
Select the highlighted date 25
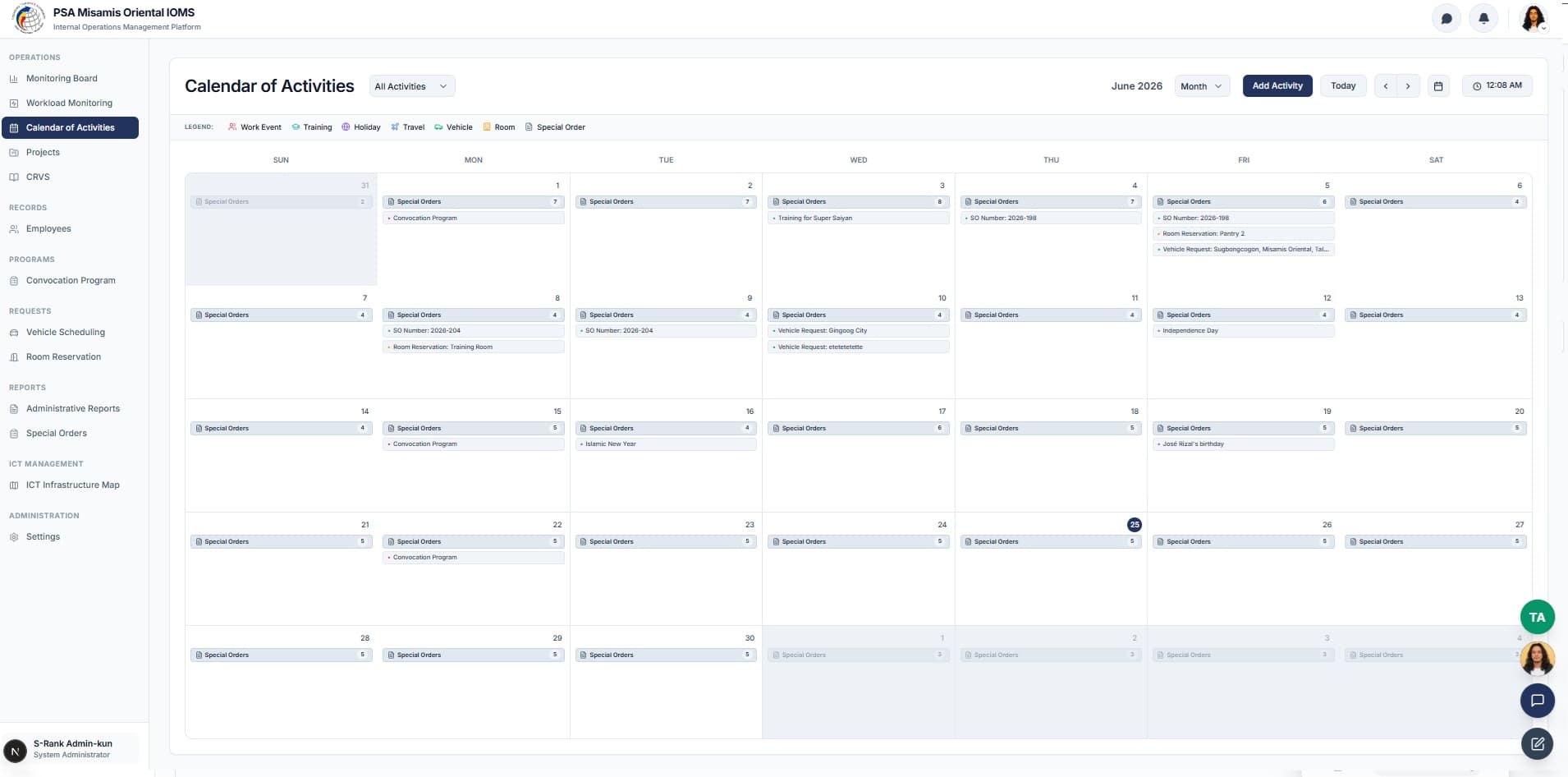tap(1134, 525)
